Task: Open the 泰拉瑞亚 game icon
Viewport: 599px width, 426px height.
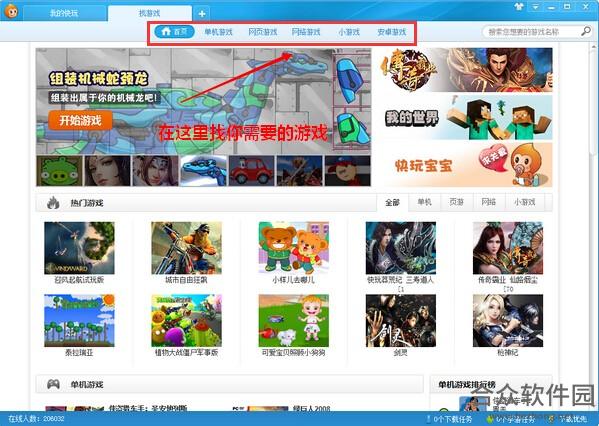Action: 79,321
